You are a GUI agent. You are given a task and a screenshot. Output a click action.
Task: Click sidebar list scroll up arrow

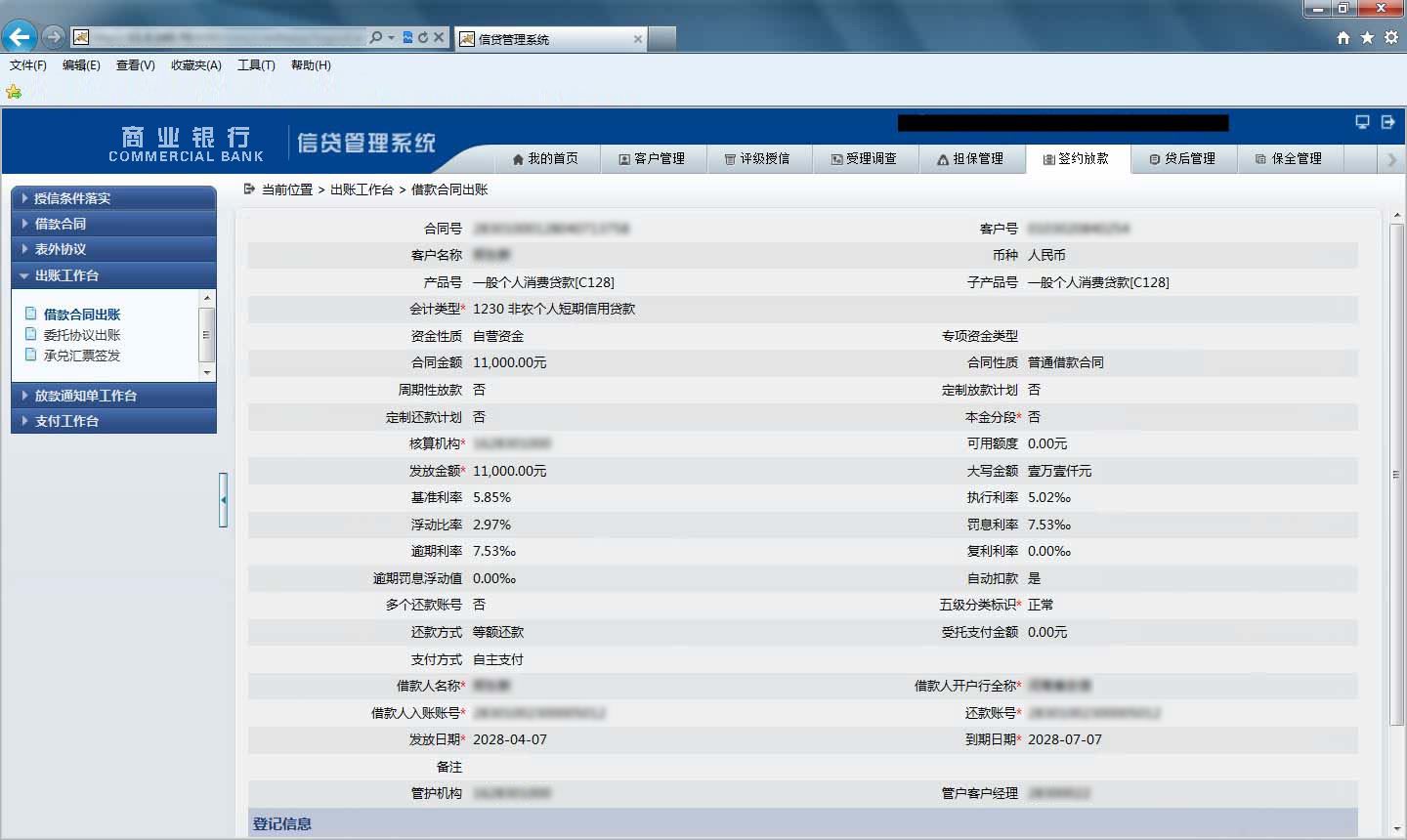coord(206,297)
